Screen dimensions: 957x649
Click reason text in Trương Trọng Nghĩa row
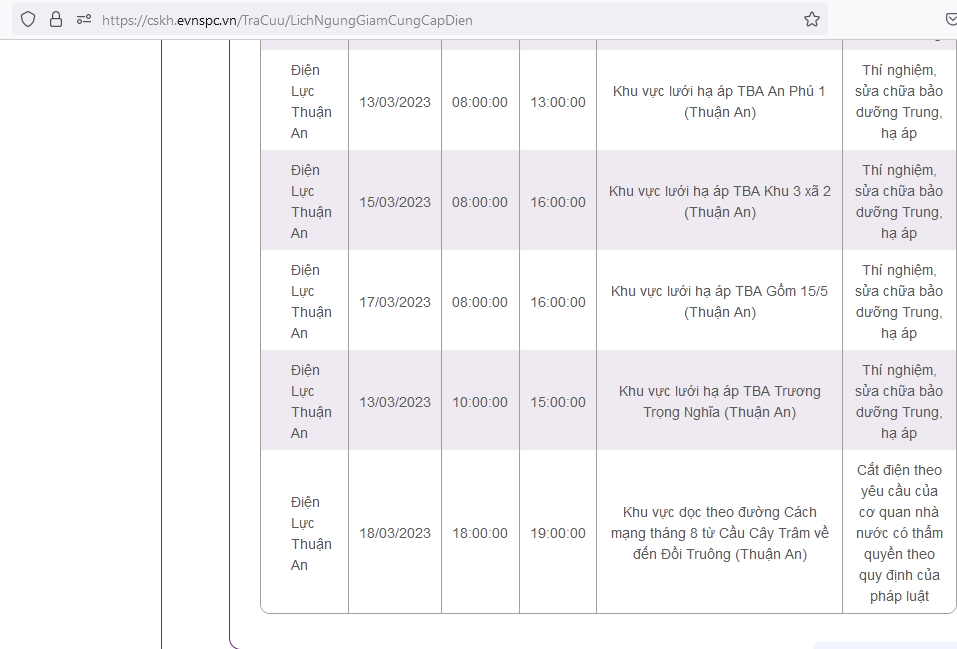pyautogui.click(x=899, y=402)
